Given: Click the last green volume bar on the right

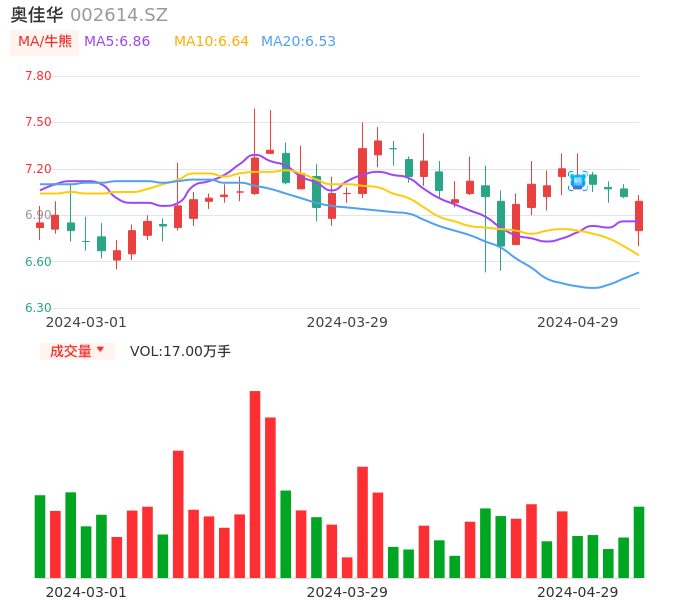Looking at the screenshot, I should (639, 542).
